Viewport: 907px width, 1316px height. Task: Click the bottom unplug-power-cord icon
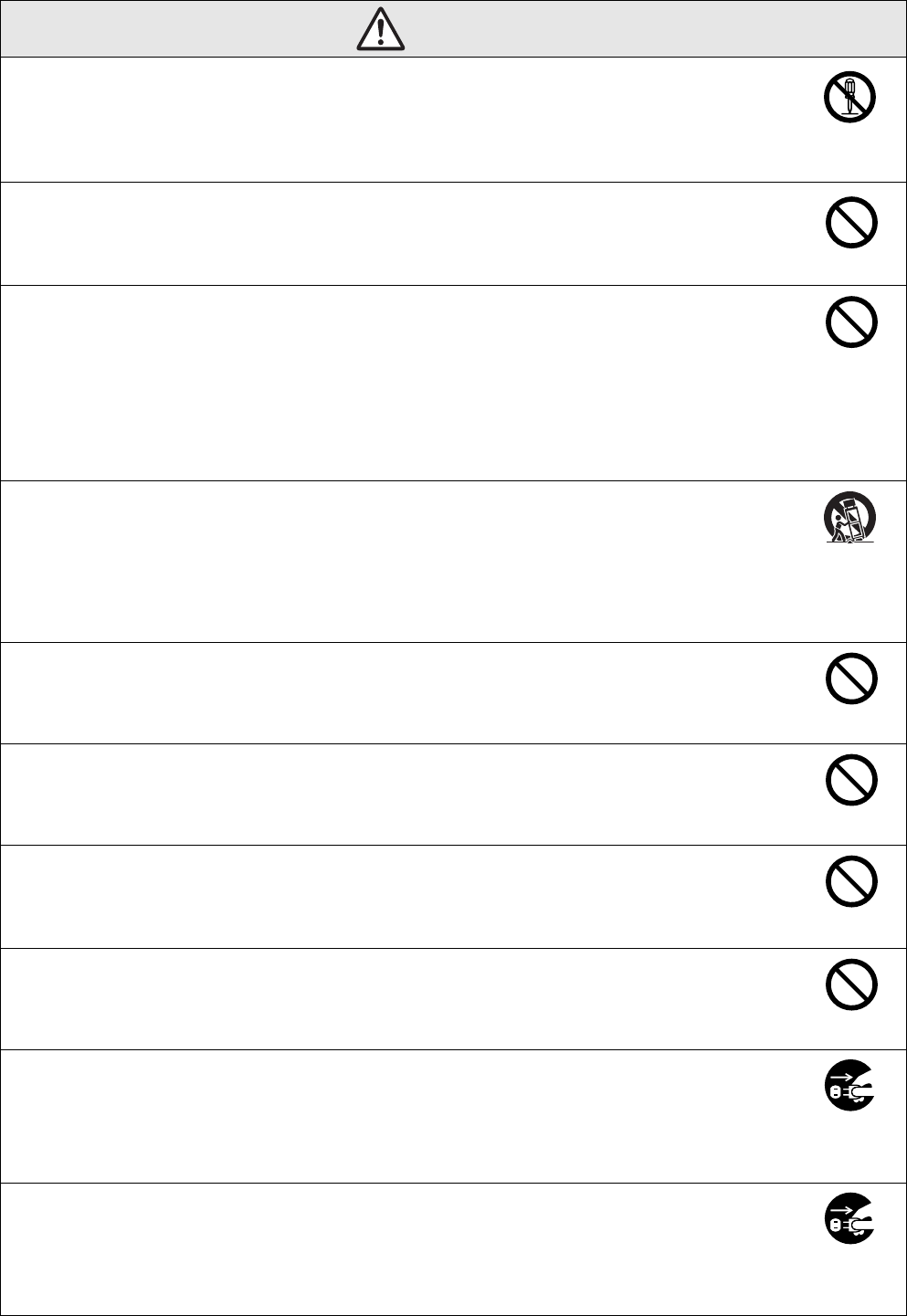click(850, 1218)
